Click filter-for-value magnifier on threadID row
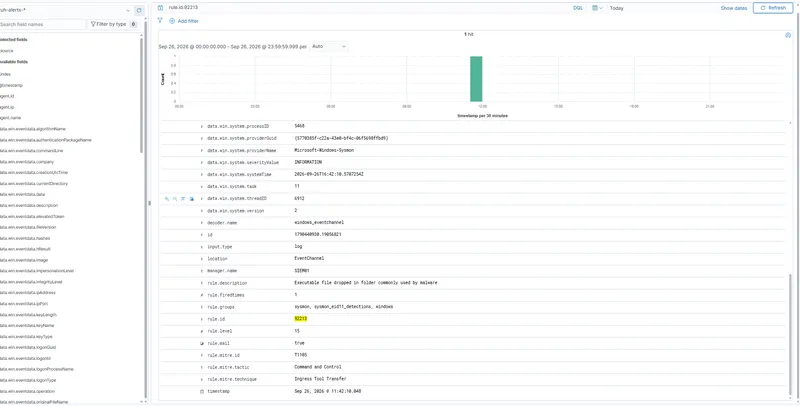 click(167, 199)
